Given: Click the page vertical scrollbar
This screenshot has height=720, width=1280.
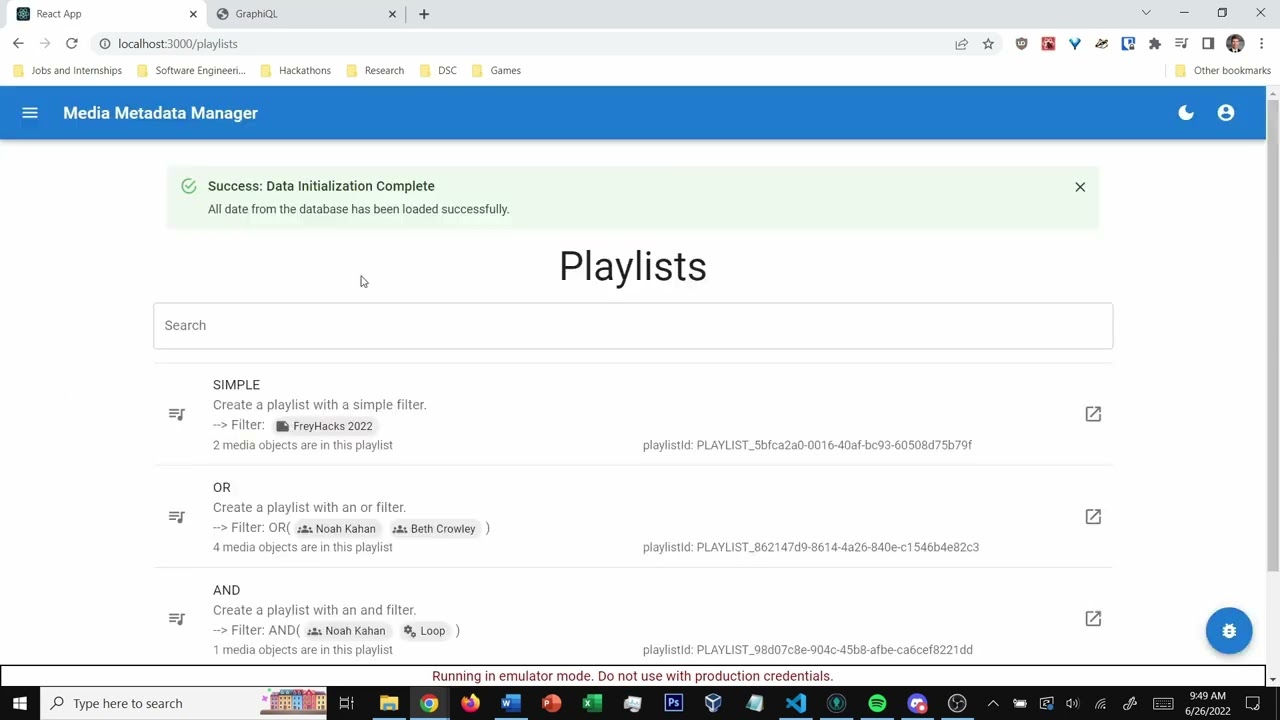Looking at the screenshot, I should [x=1273, y=335].
